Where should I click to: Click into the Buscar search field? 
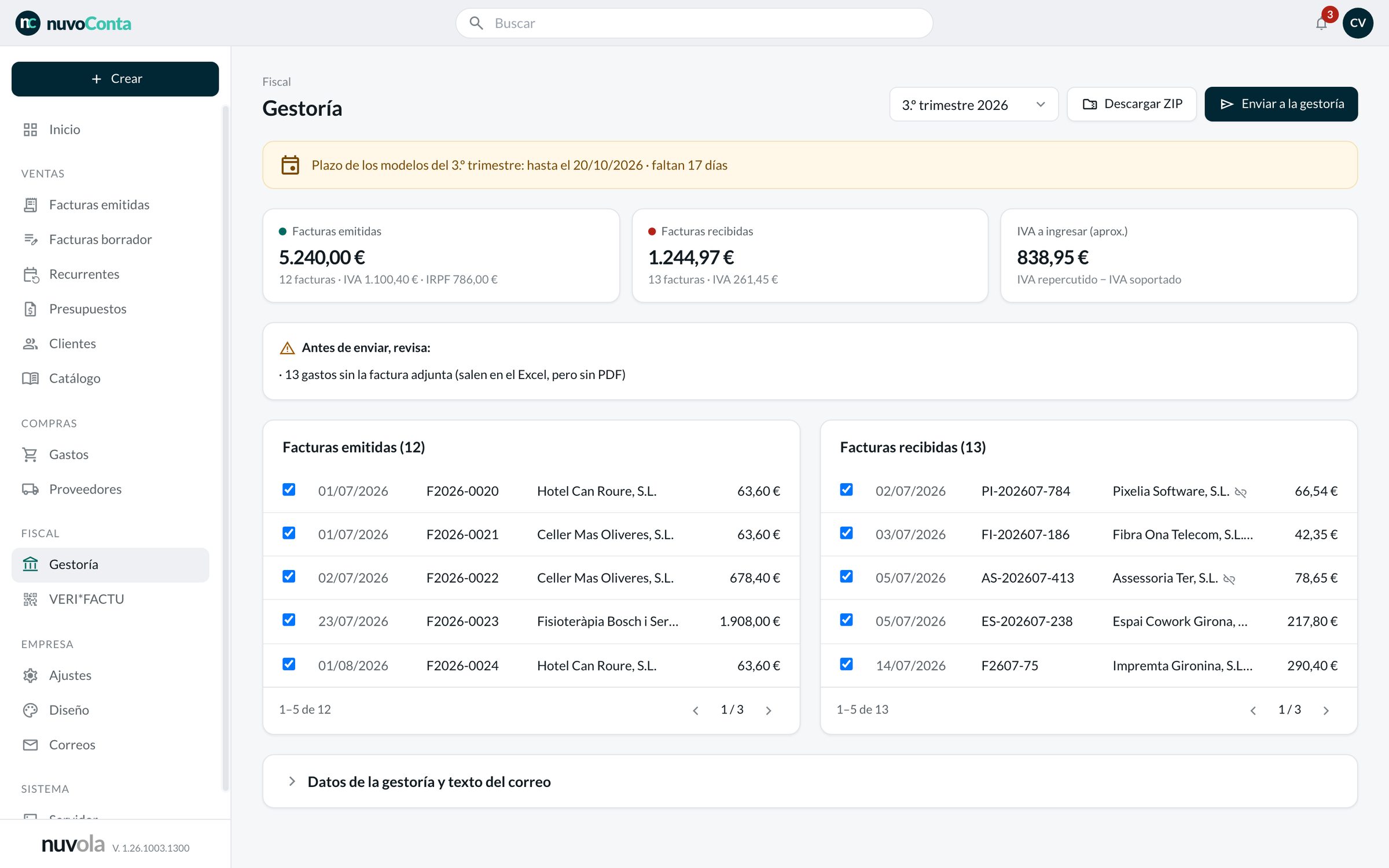(694, 23)
